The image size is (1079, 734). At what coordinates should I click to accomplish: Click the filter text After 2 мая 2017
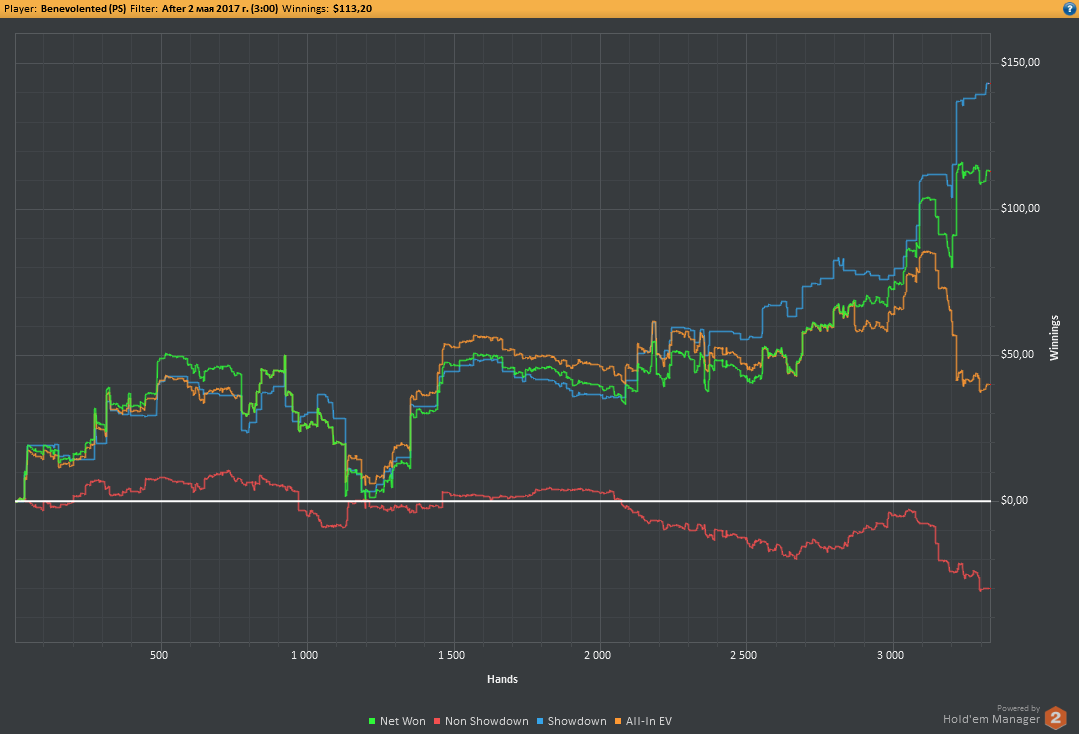point(220,9)
